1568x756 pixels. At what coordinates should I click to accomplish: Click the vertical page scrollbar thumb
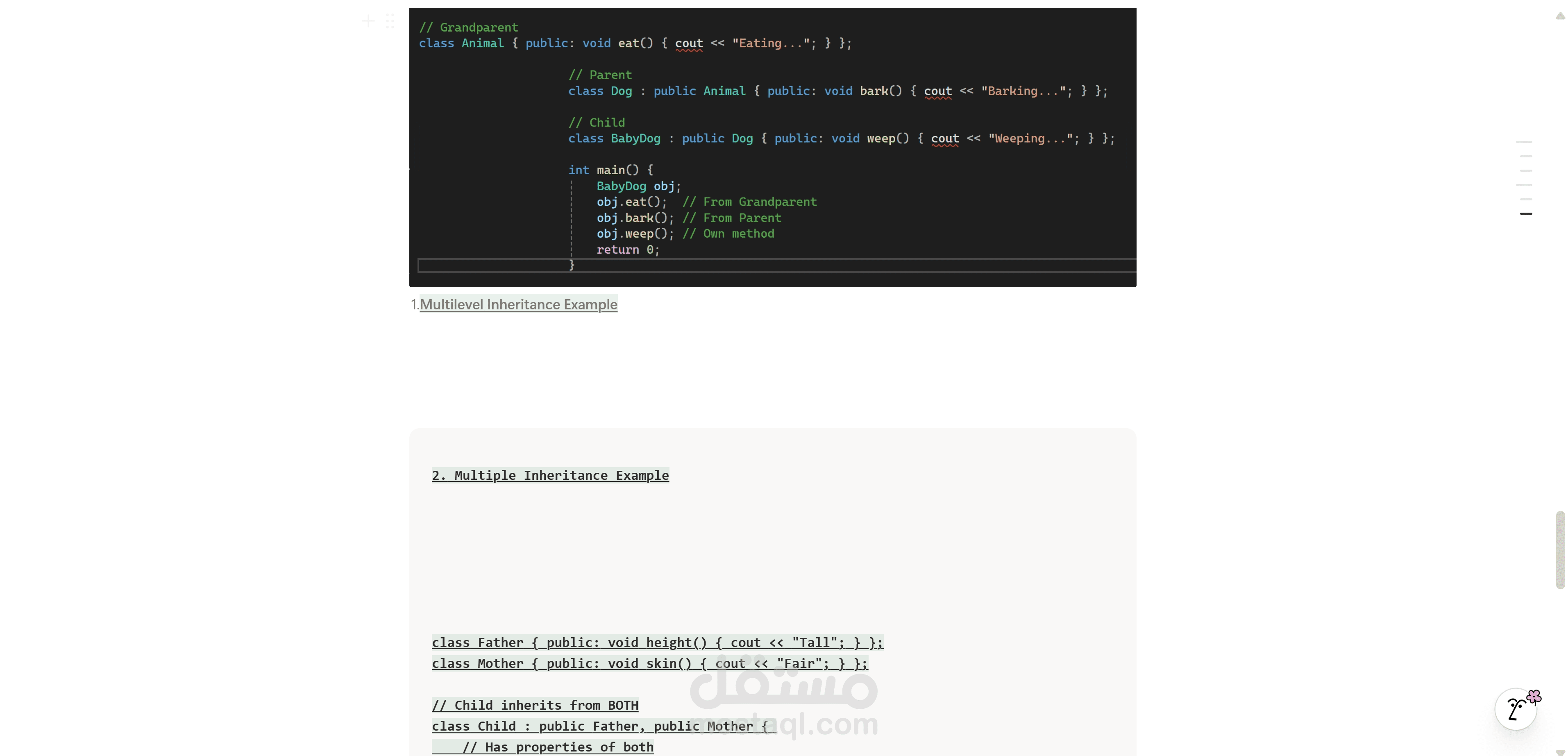pyautogui.click(x=1560, y=549)
